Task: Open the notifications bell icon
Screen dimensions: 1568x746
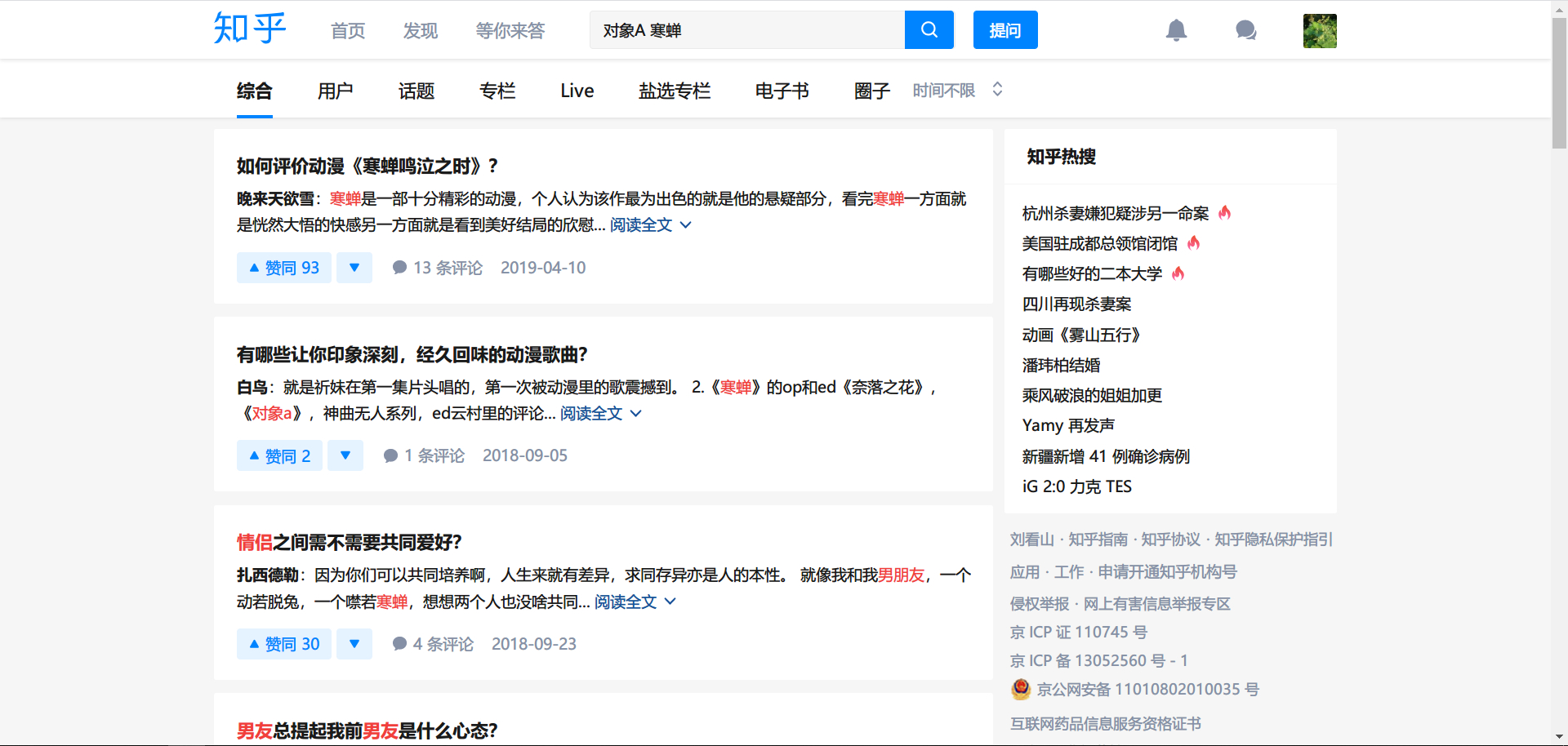Action: coord(1176,31)
